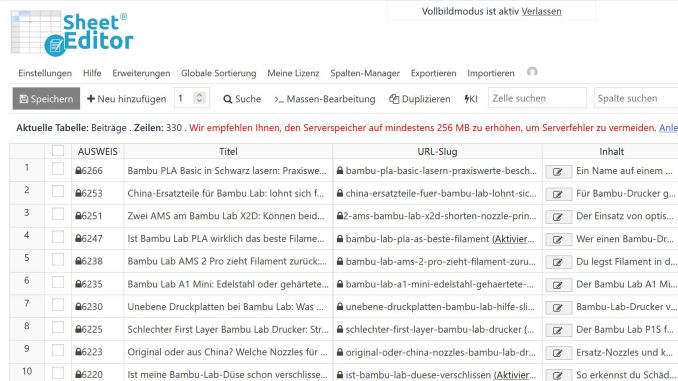Click the Anle... link after warning

[x=668, y=128]
